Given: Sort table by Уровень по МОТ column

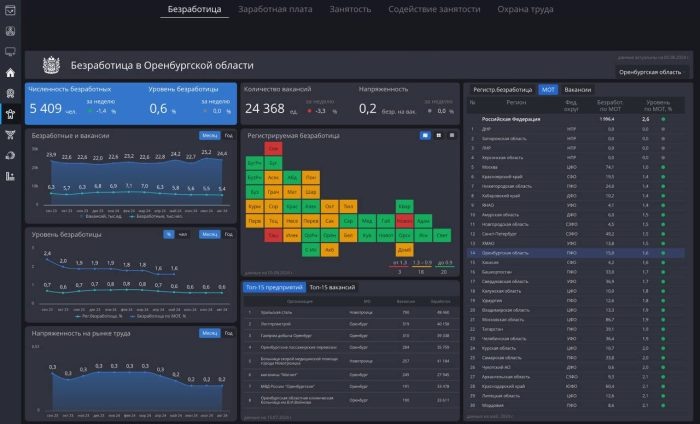Looking at the screenshot, I should [x=658, y=106].
